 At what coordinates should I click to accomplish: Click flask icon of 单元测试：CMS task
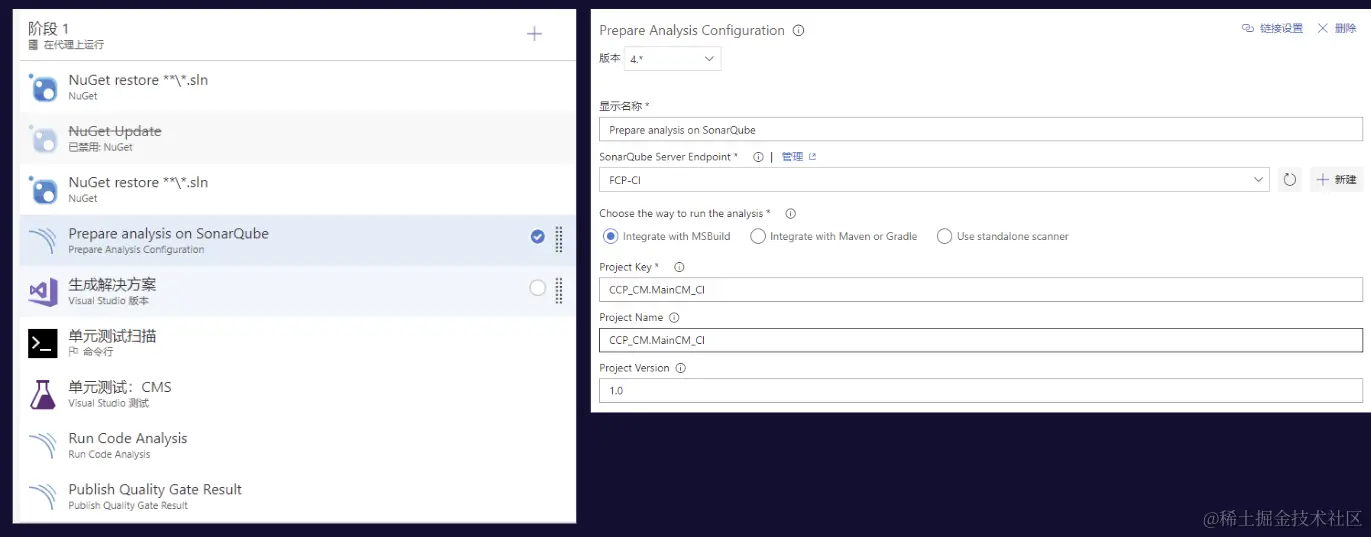(x=43, y=394)
